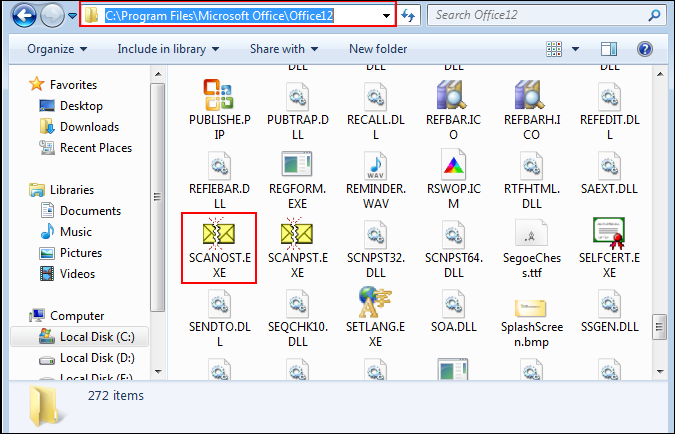Select SAEXT.DLL file
The image size is (675, 434).
(610, 174)
